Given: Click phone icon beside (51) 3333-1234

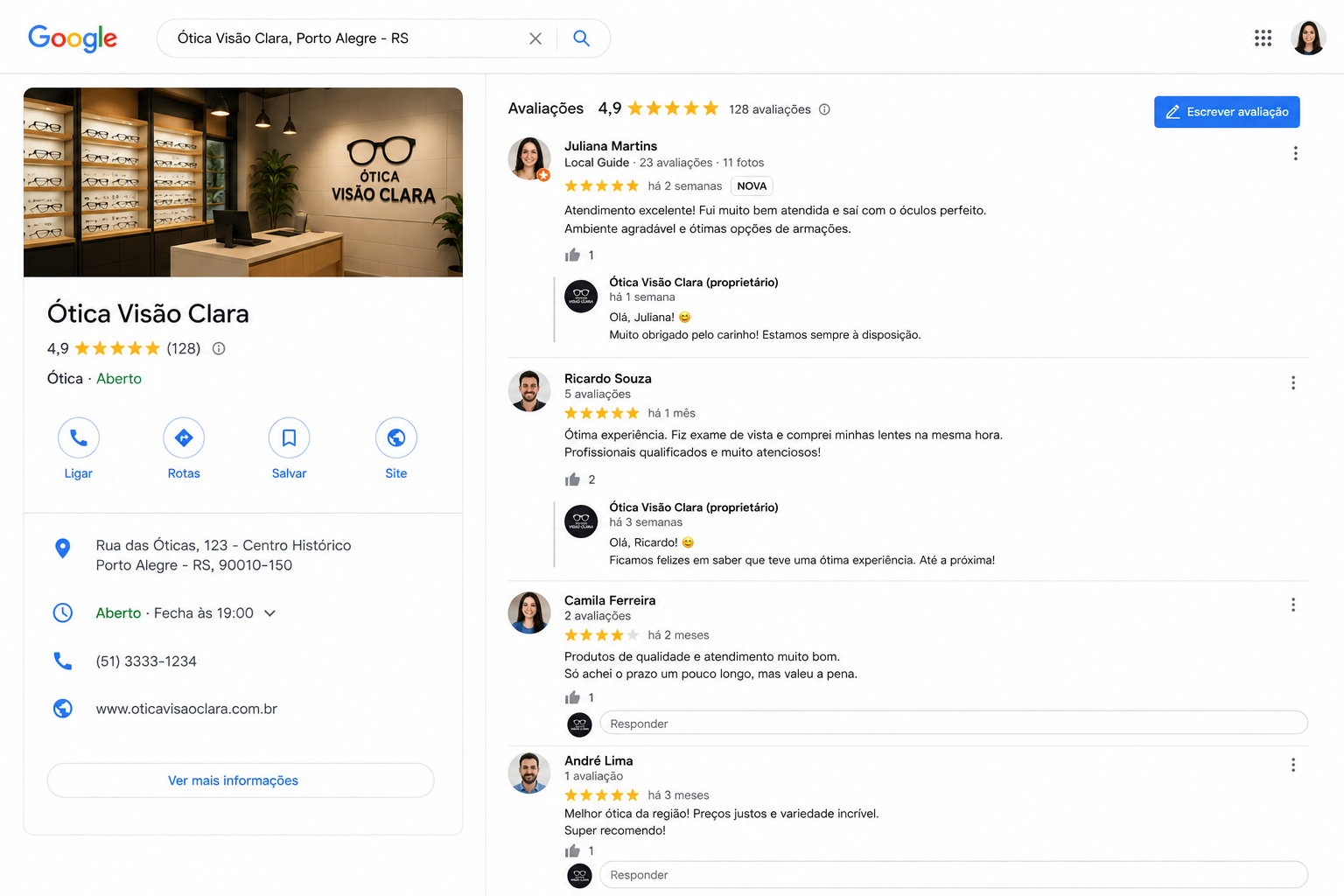Looking at the screenshot, I should (x=63, y=661).
